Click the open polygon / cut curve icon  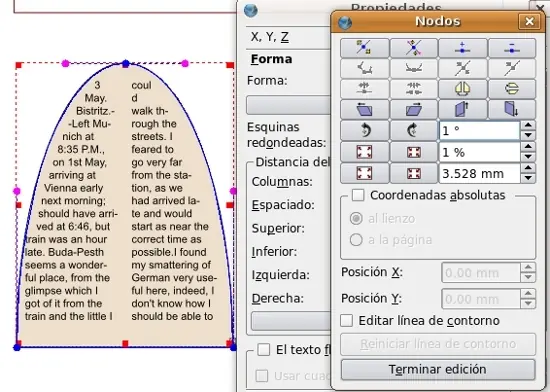(364, 89)
